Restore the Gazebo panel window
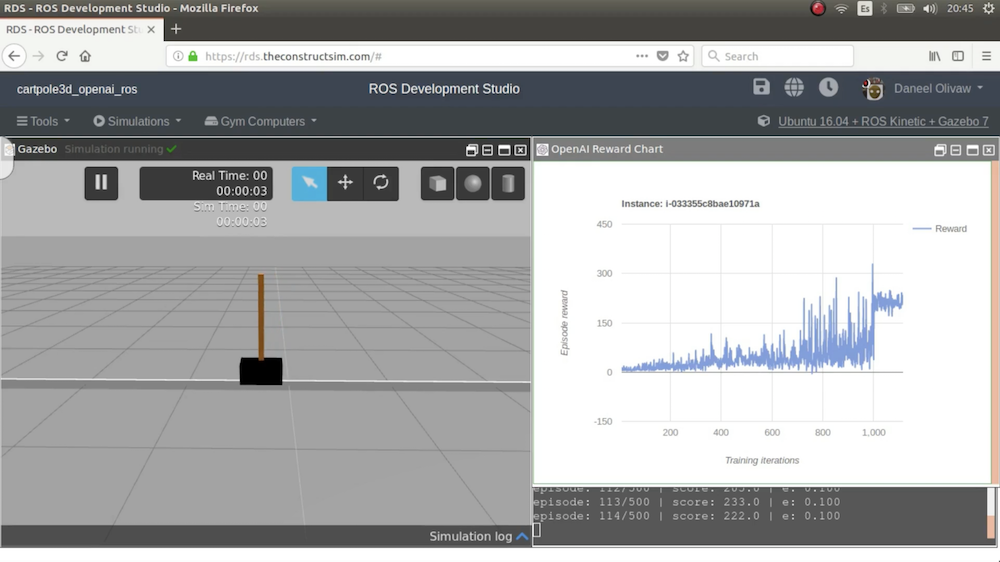Image resolution: width=1000 pixels, height=562 pixels. coord(471,150)
